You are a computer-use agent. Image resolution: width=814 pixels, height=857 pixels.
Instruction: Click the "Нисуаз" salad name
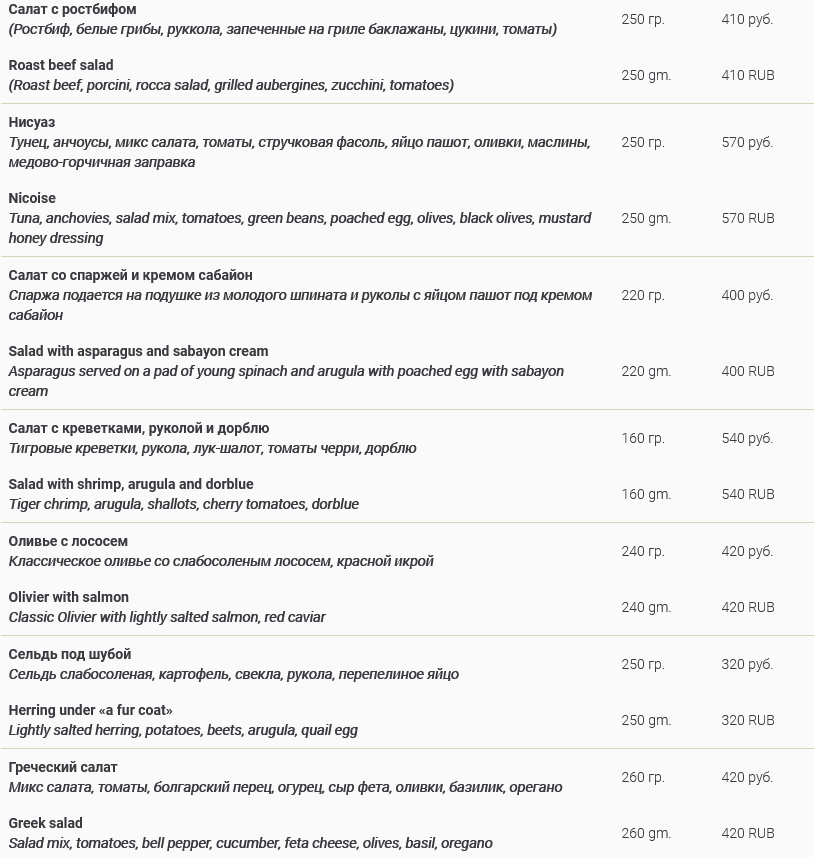click(x=32, y=122)
